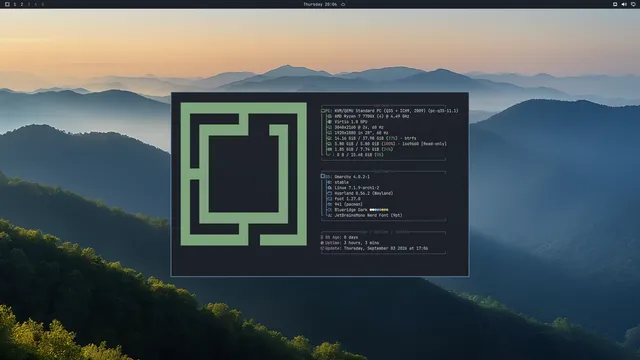
Task: Select the 'Blueridge Dark' theme name
Action: click(x=351, y=210)
